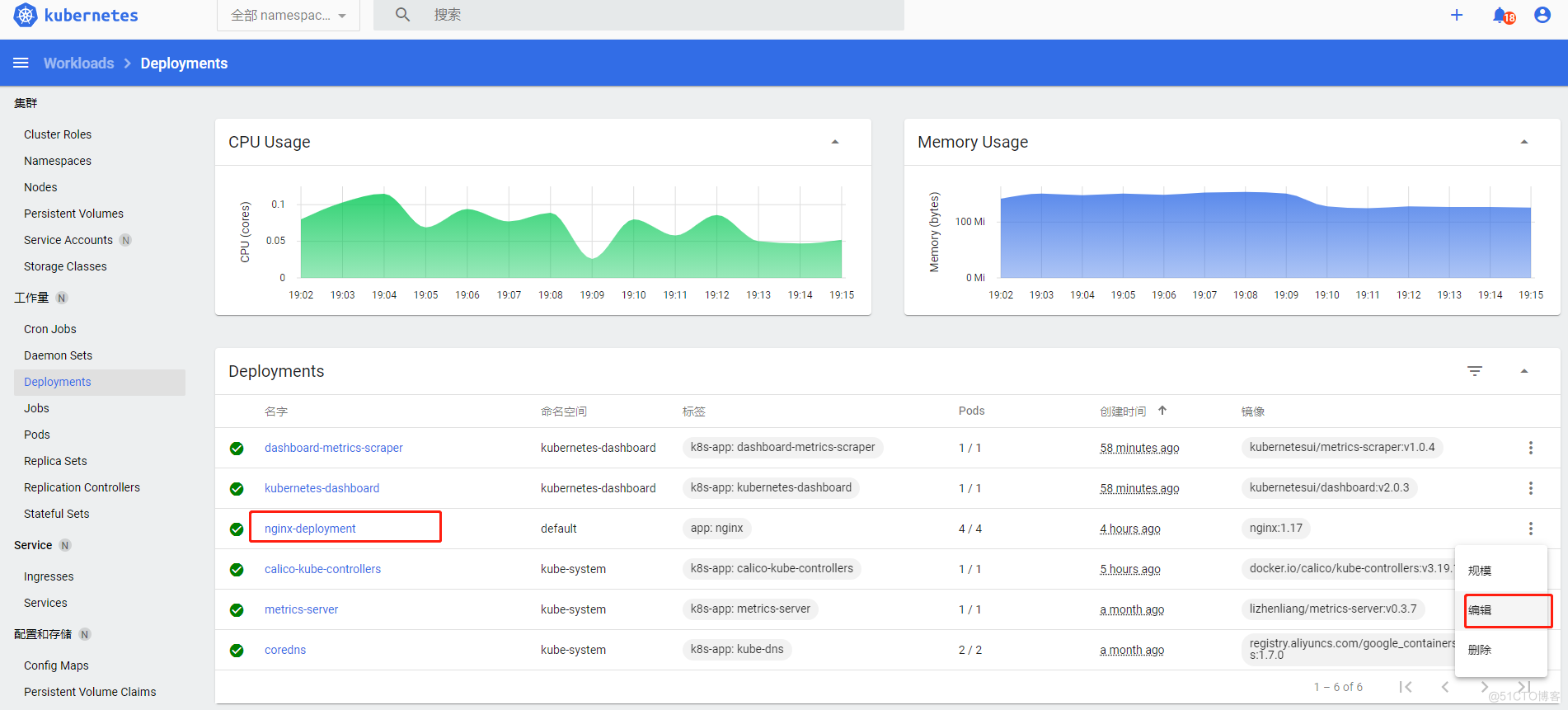Collapse the Deployments card
Screen dimensions: 1568x710
pyautogui.click(x=1524, y=371)
